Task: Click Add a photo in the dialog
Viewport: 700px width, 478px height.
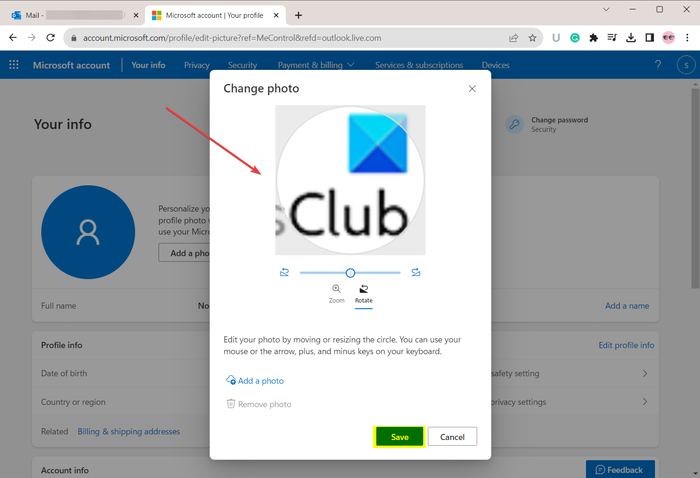Action: 255,381
